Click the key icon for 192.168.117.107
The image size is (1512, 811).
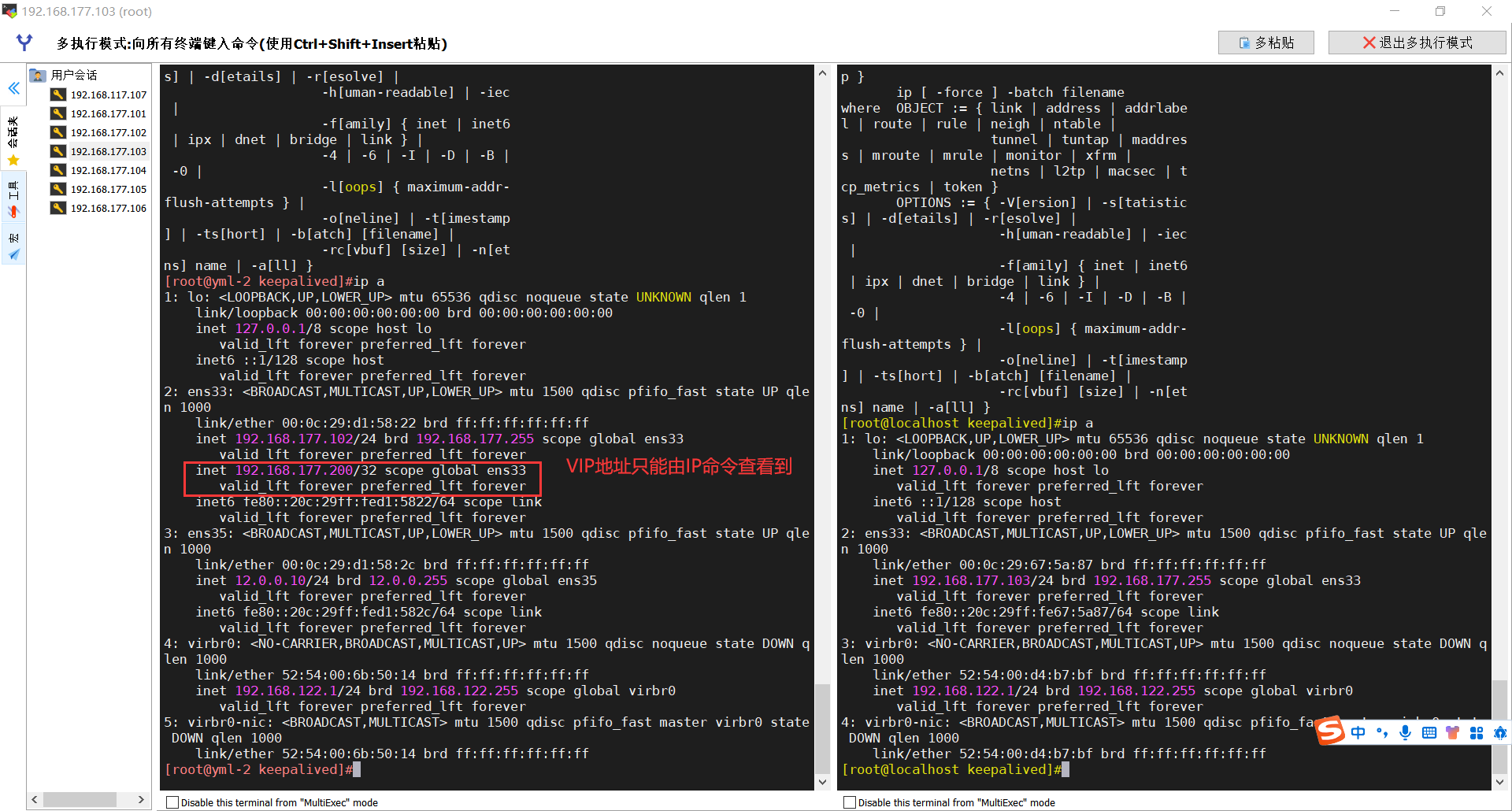point(58,94)
